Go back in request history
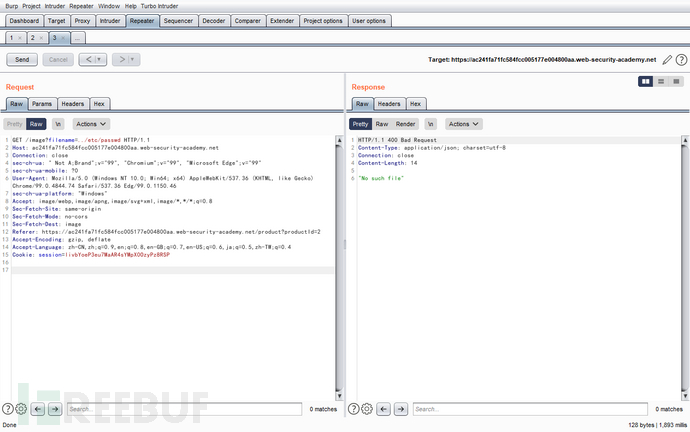The image size is (690, 432). click(88, 59)
